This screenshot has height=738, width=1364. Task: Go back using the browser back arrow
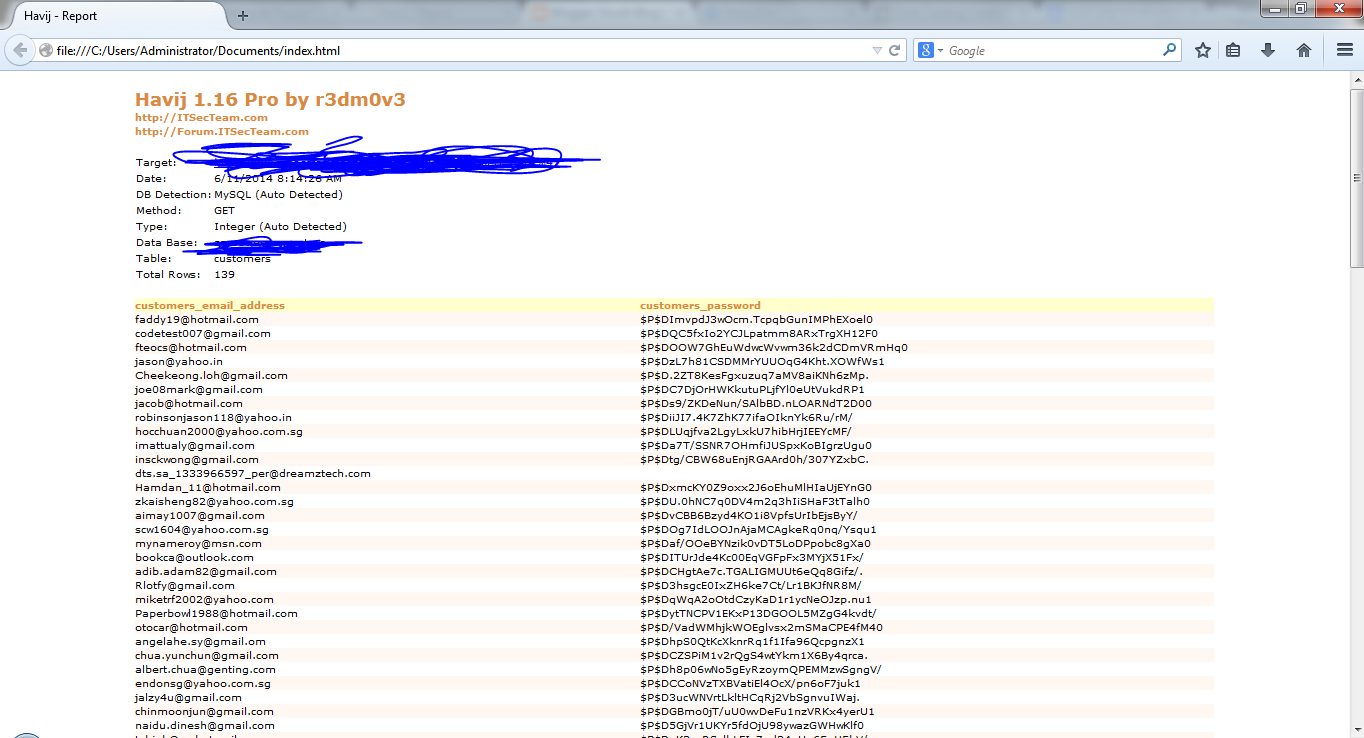20,50
